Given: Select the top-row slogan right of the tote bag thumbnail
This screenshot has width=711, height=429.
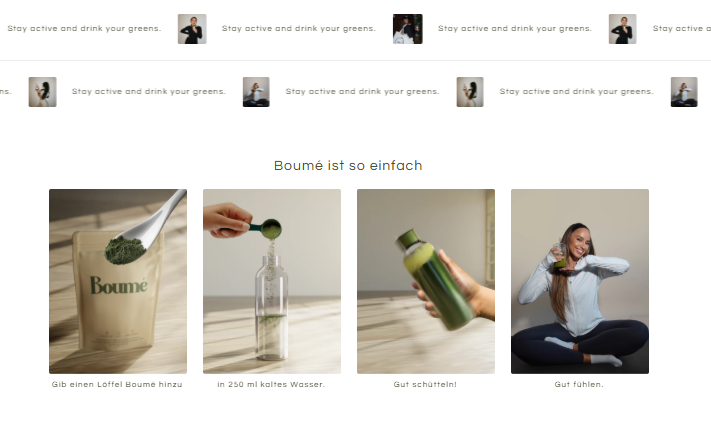Looking at the screenshot, I should [515, 29].
